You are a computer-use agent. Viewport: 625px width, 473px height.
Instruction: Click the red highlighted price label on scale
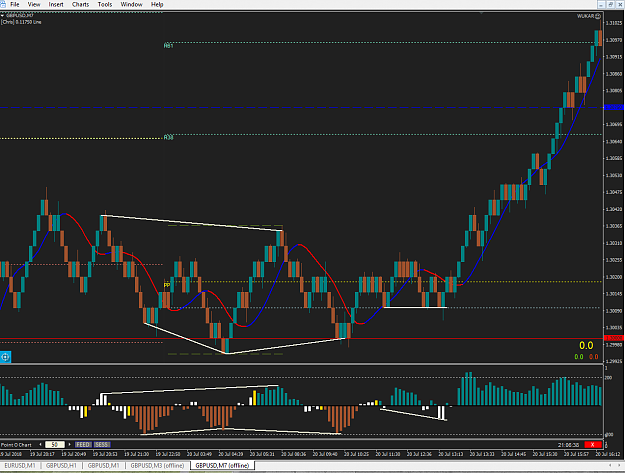614,338
